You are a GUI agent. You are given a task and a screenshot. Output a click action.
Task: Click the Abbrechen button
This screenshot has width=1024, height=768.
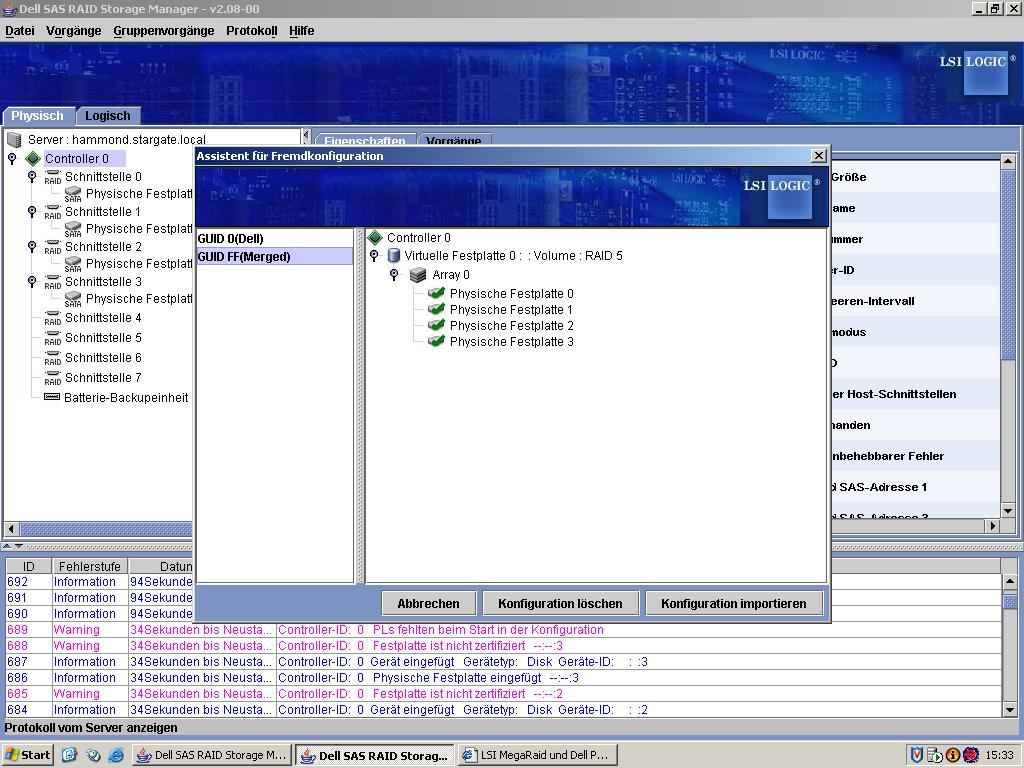coord(428,603)
